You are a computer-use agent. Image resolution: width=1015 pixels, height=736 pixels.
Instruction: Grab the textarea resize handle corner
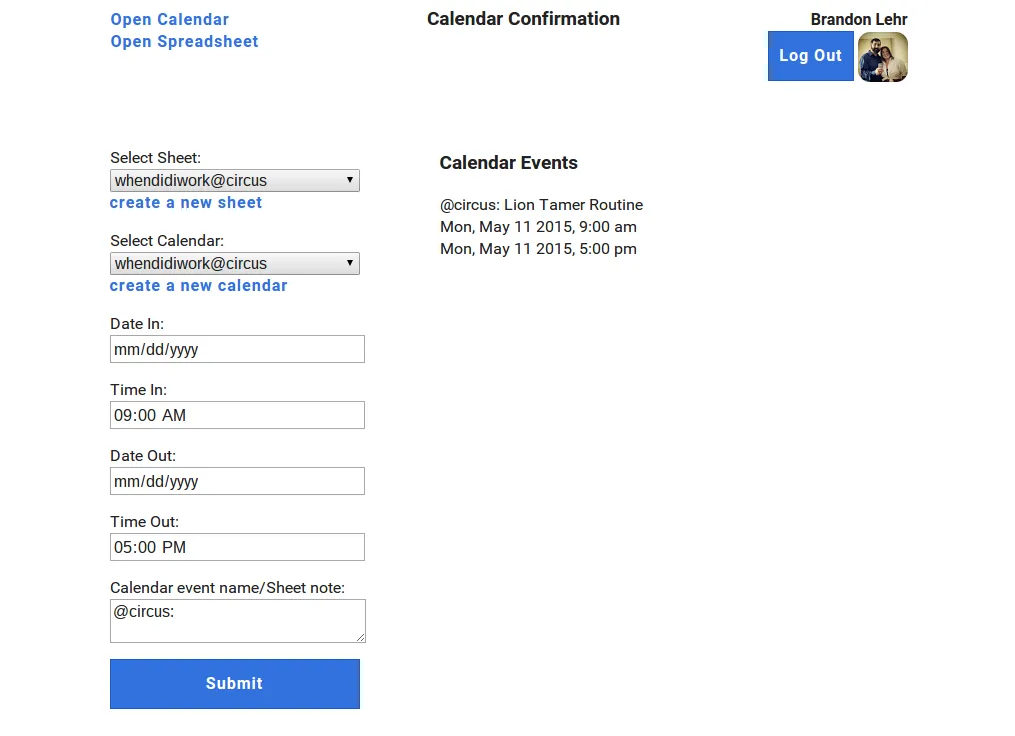(x=360, y=637)
